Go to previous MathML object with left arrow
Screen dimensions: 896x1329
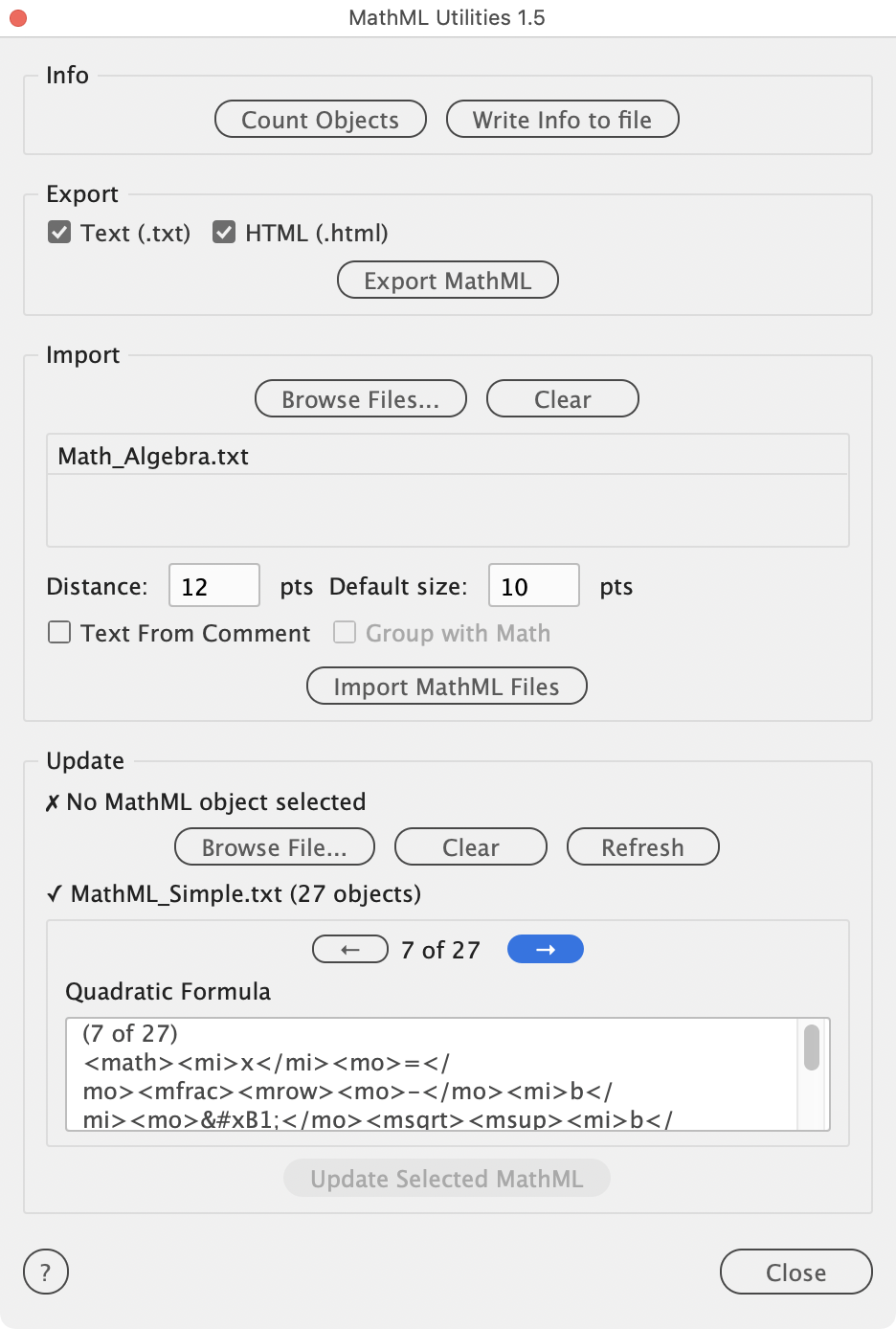(x=350, y=950)
